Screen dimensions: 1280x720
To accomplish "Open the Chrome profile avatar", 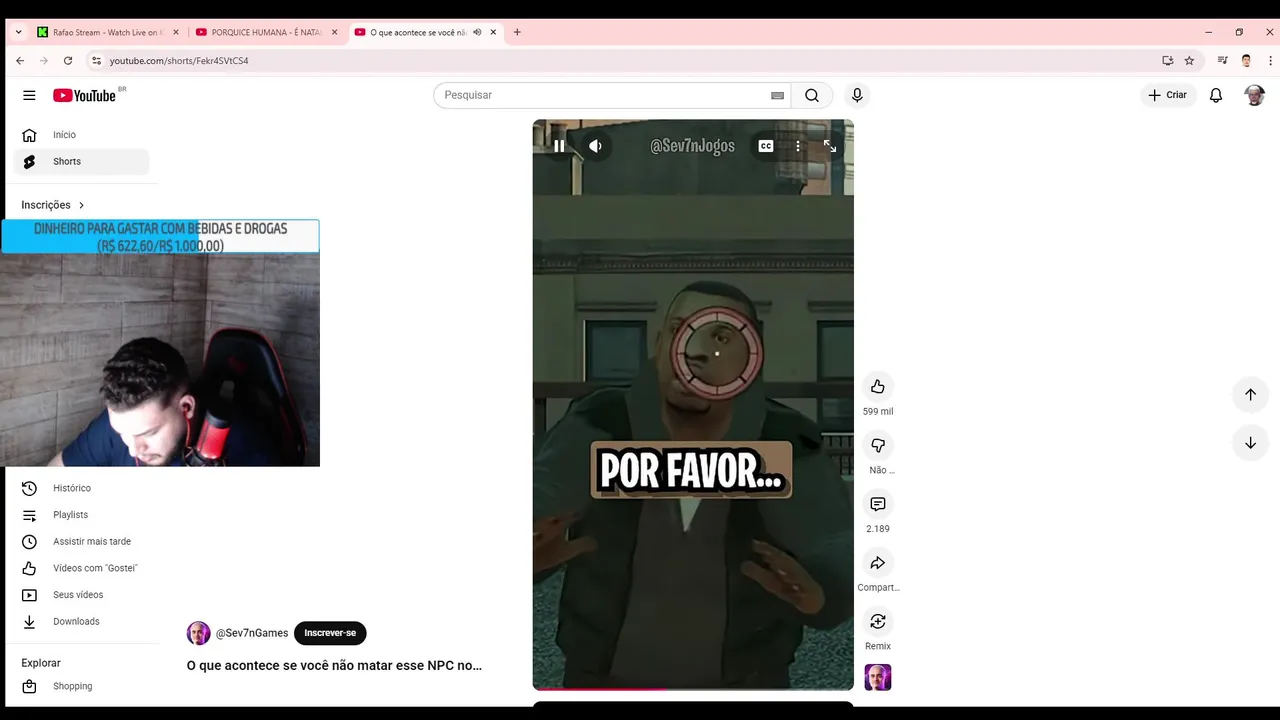I will click(x=1246, y=61).
